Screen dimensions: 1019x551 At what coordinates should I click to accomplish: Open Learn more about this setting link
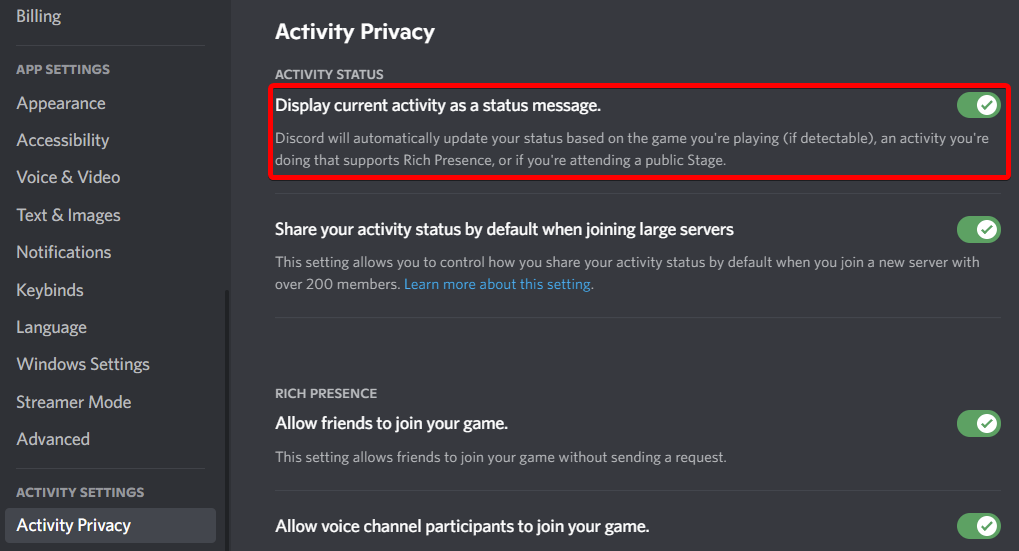(498, 285)
